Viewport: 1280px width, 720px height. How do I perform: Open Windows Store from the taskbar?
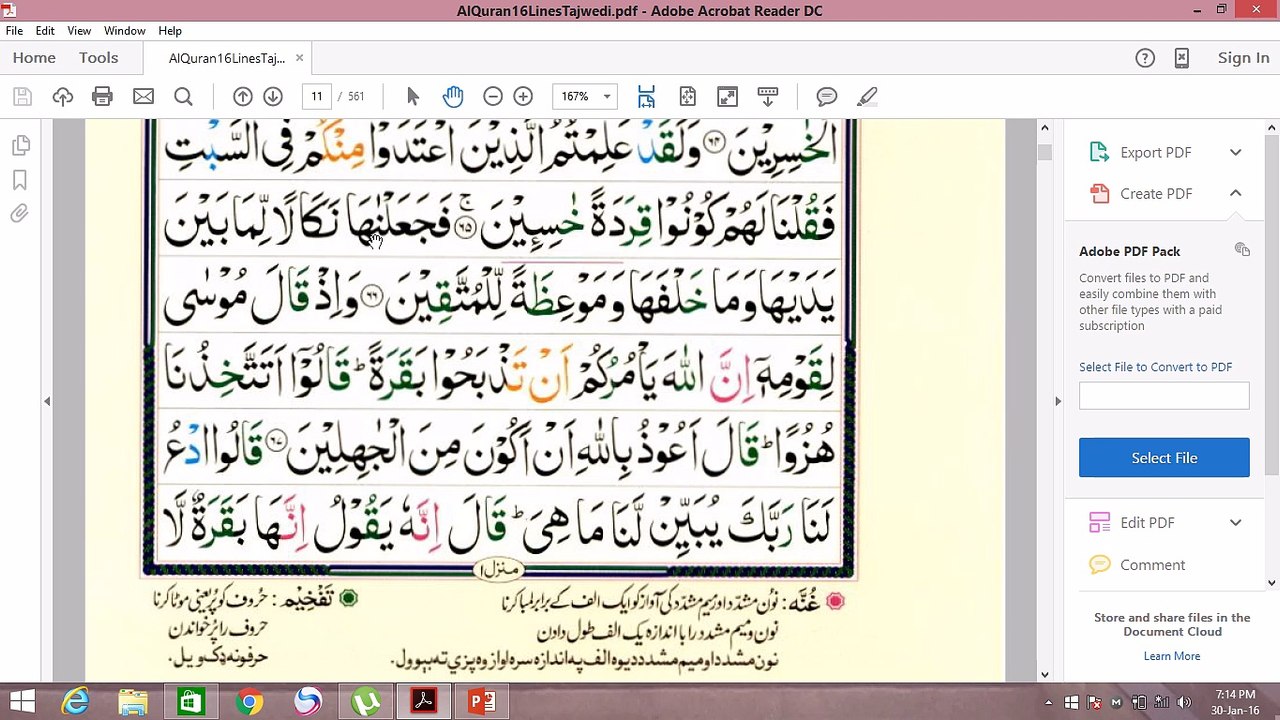(192, 701)
